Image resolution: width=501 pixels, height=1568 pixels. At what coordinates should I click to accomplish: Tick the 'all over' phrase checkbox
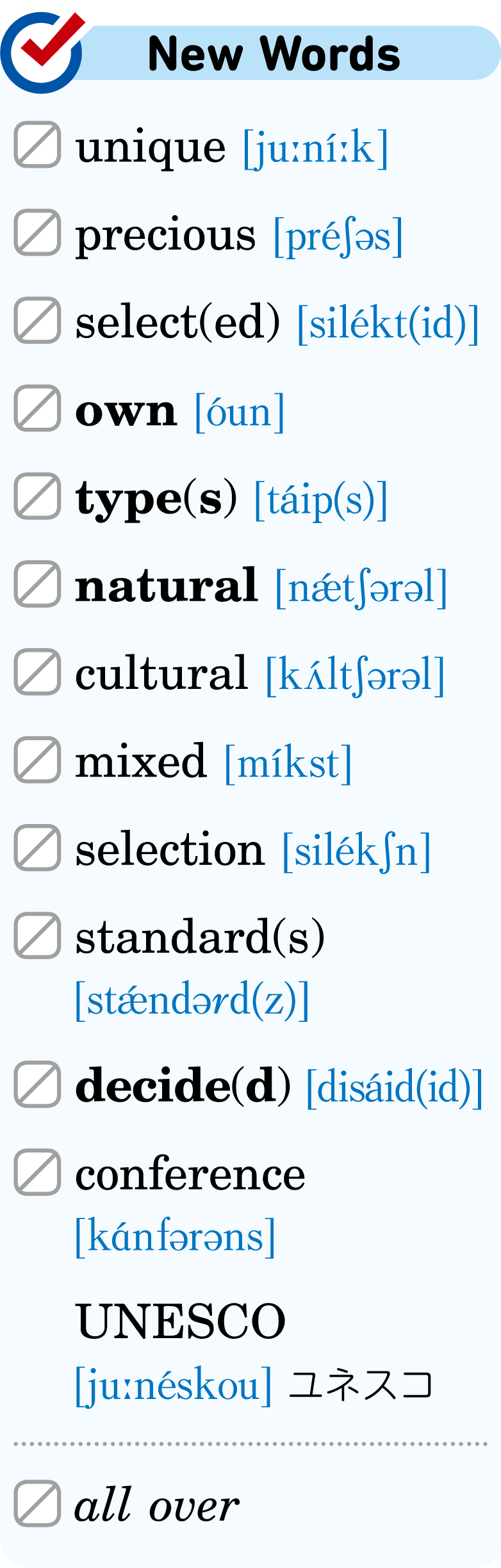coord(38,1503)
